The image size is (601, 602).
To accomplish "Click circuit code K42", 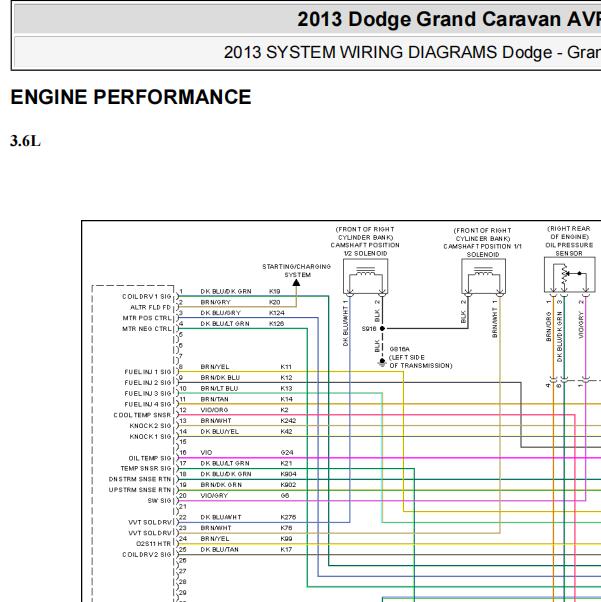I will 286,431.
